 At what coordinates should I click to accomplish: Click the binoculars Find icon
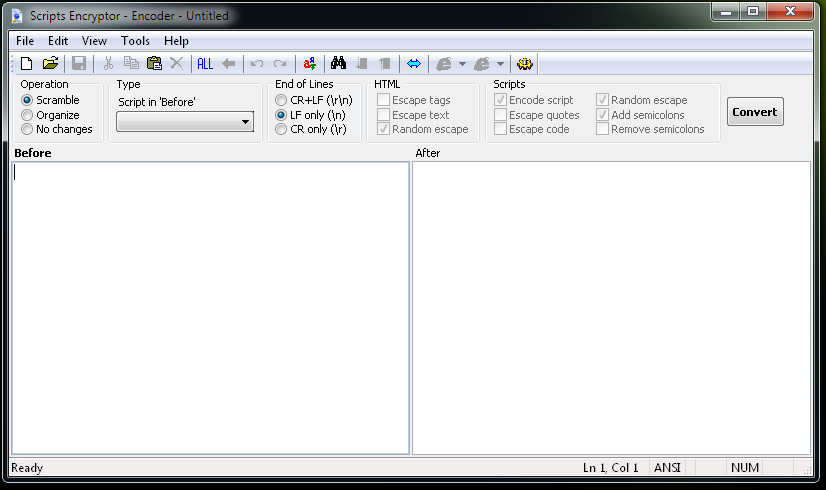pos(338,64)
